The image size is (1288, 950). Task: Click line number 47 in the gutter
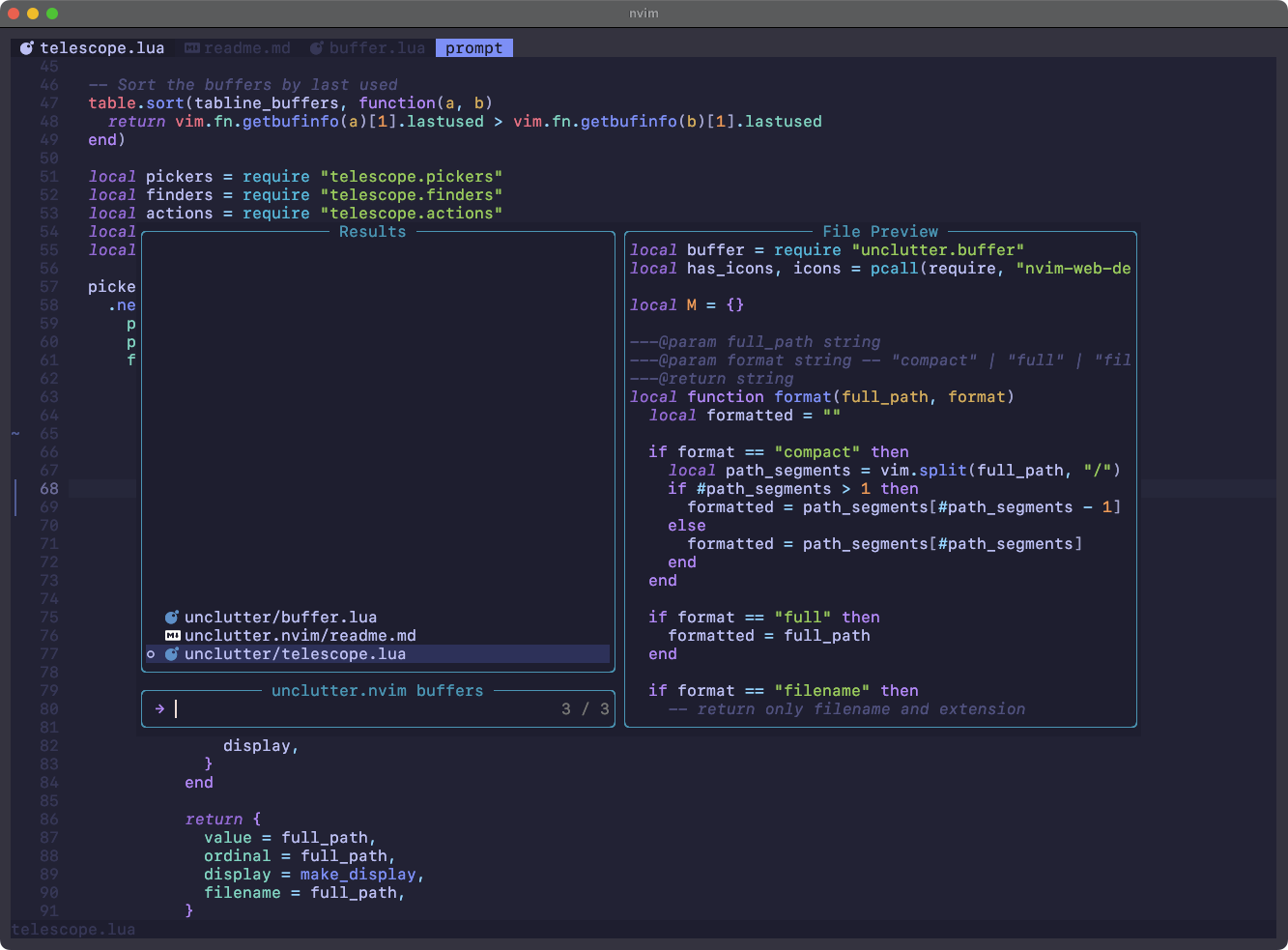point(49,103)
